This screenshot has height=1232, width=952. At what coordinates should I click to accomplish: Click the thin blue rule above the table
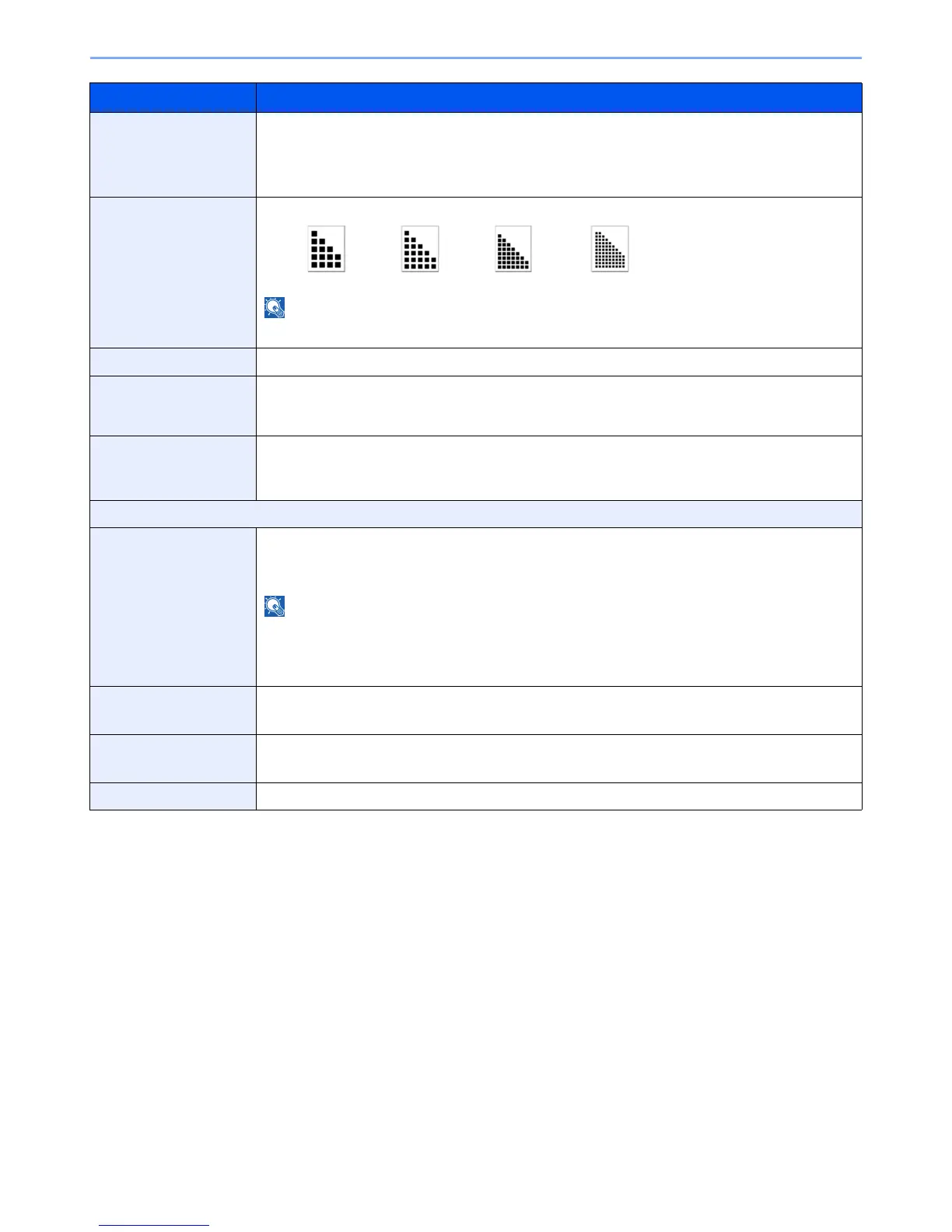tap(475, 58)
